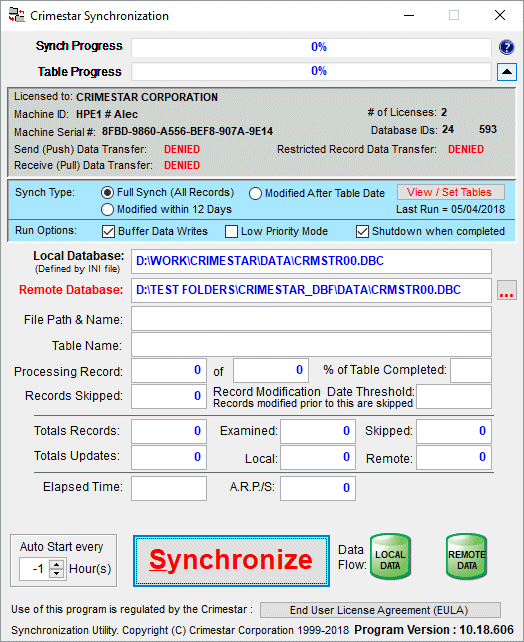Open help via blue question mark icon
Screen dimensions: 524x642
[506, 47]
